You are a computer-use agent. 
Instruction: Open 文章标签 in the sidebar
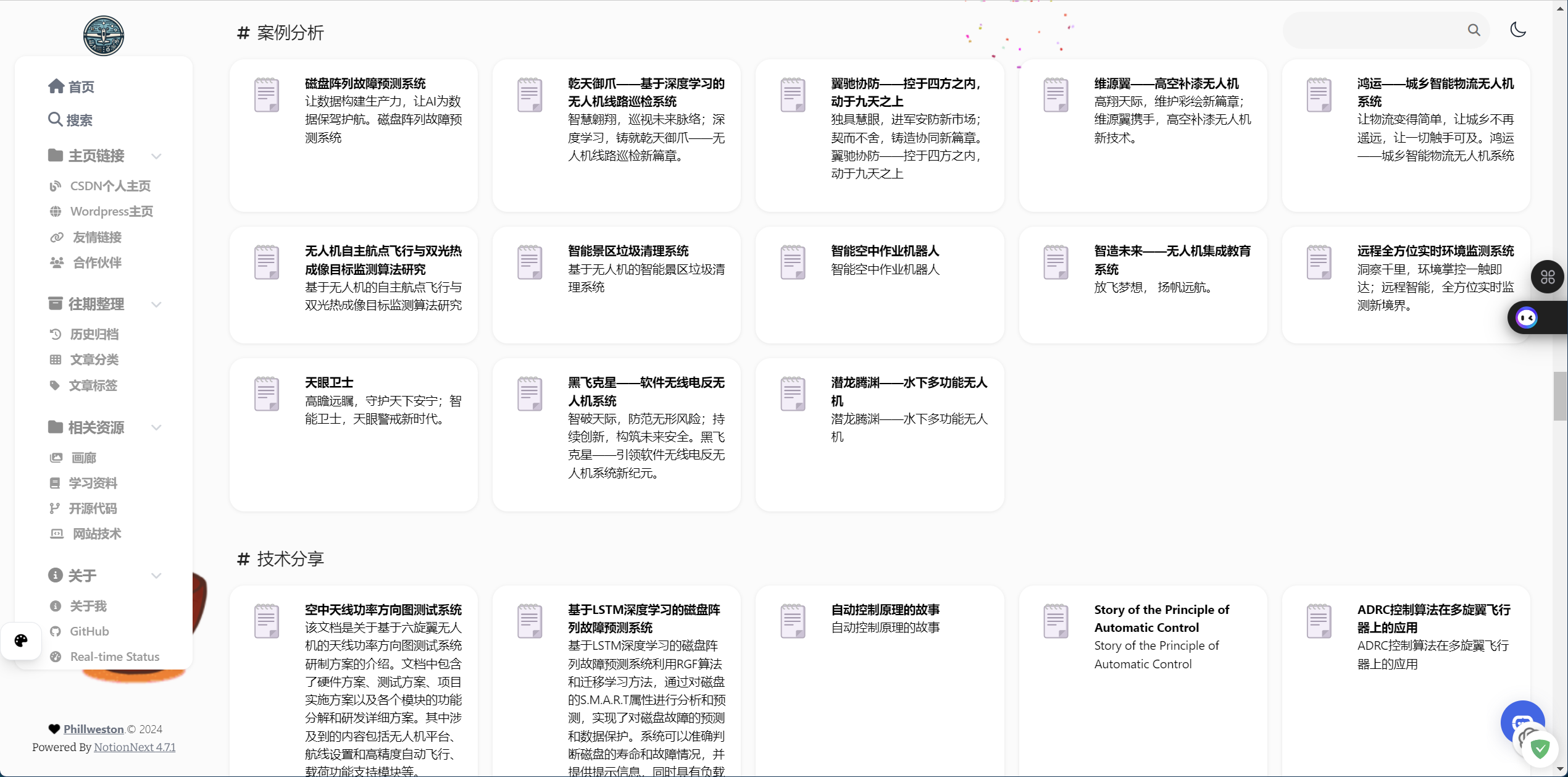click(x=93, y=385)
